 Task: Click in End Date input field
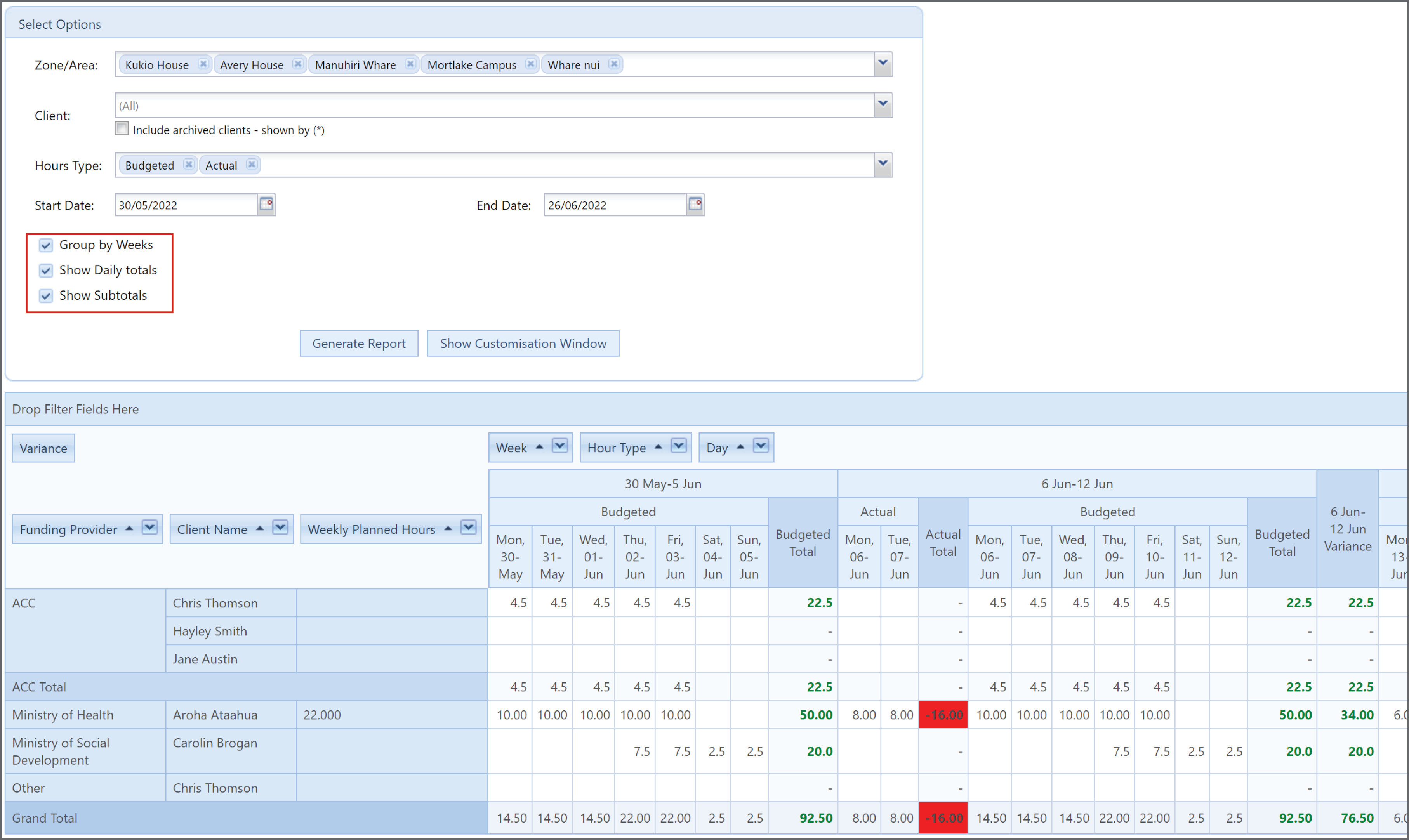(615, 205)
